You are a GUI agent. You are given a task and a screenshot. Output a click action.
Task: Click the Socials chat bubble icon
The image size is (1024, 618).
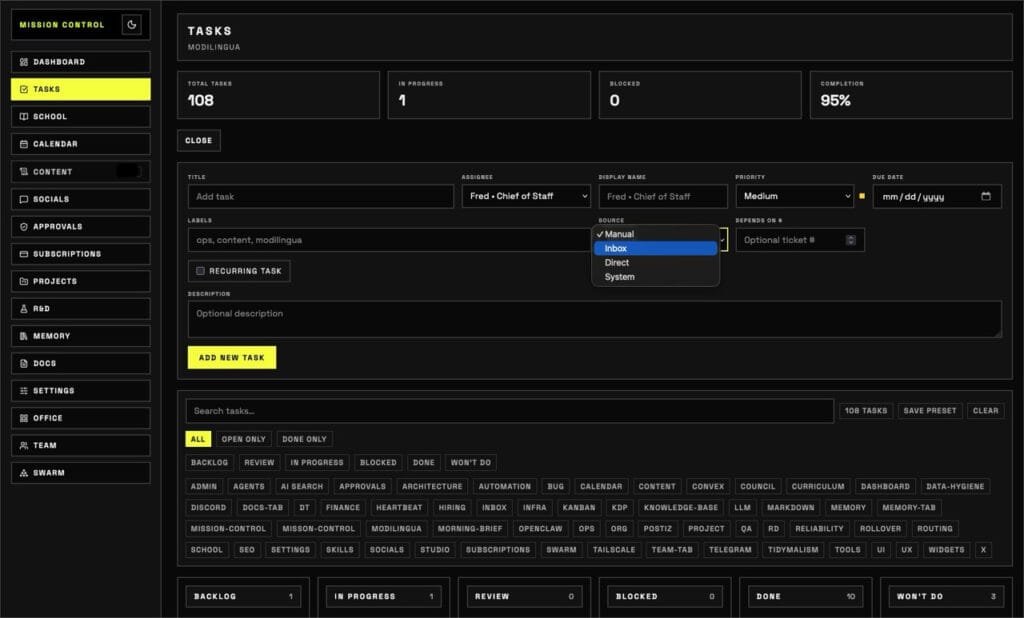click(x=24, y=199)
